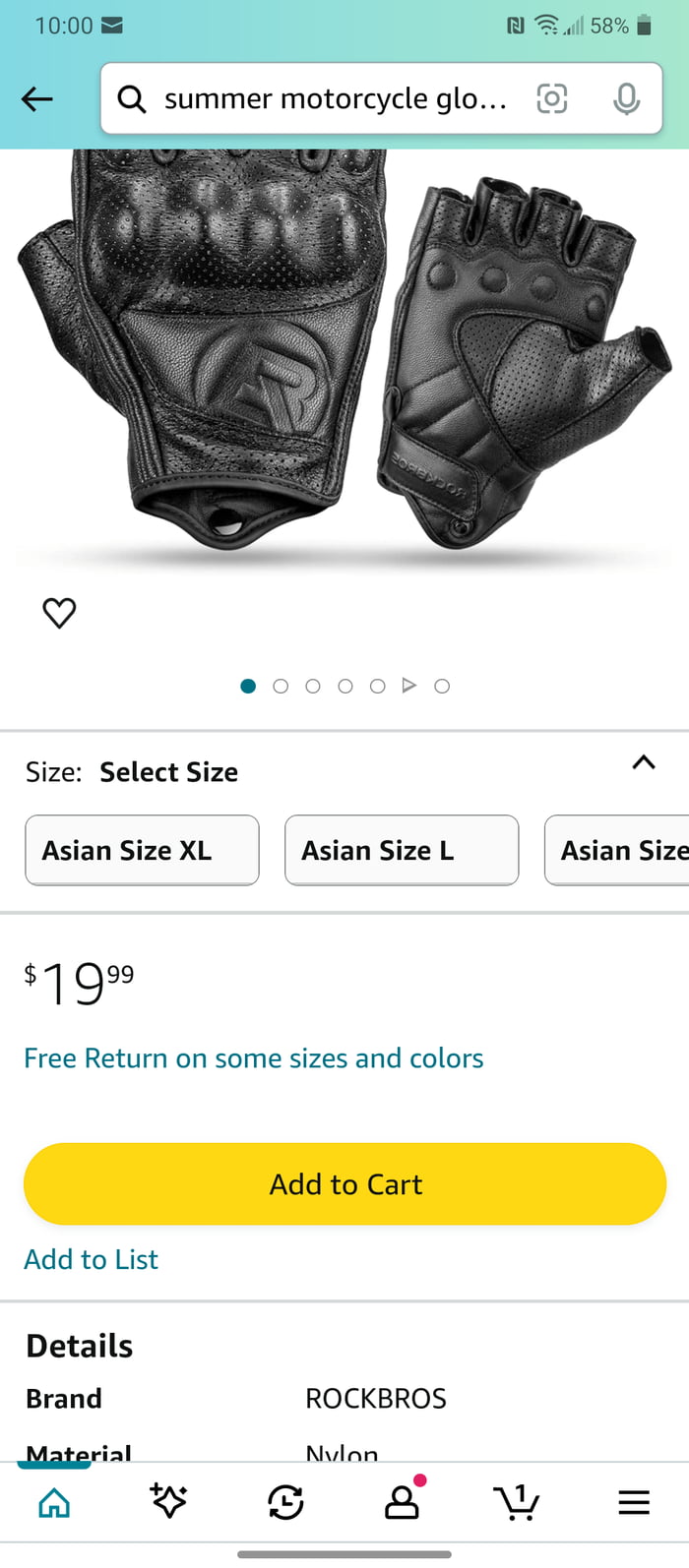Add the gloves to your wish list heart
The width and height of the screenshot is (689, 1568).
coord(60,612)
